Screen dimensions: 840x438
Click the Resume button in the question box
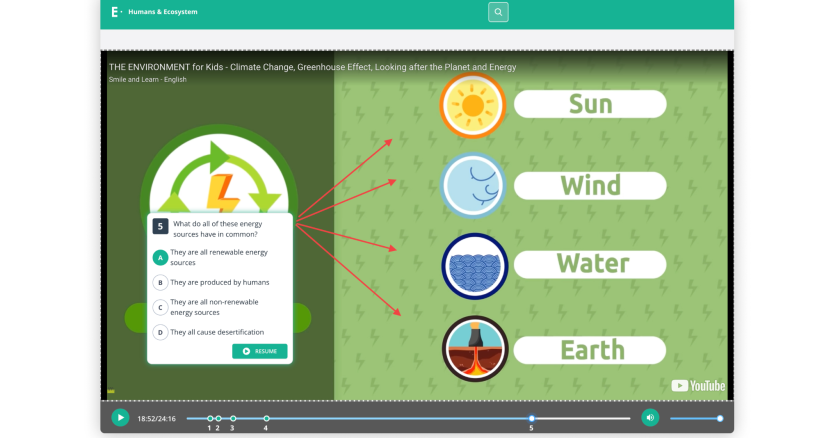click(260, 351)
